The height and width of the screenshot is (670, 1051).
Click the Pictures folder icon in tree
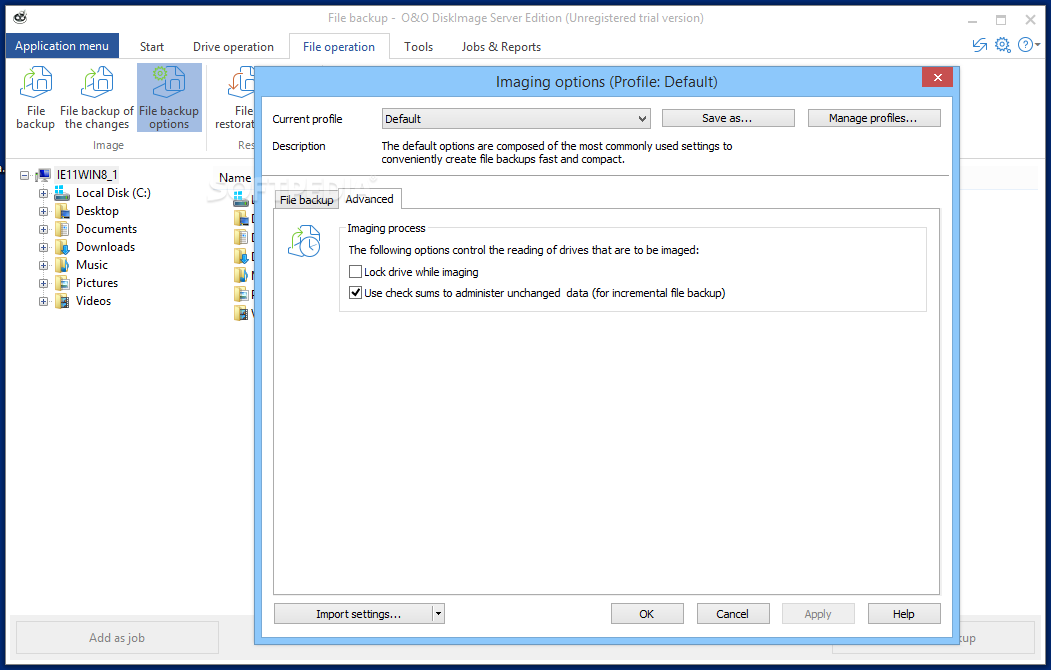point(62,283)
